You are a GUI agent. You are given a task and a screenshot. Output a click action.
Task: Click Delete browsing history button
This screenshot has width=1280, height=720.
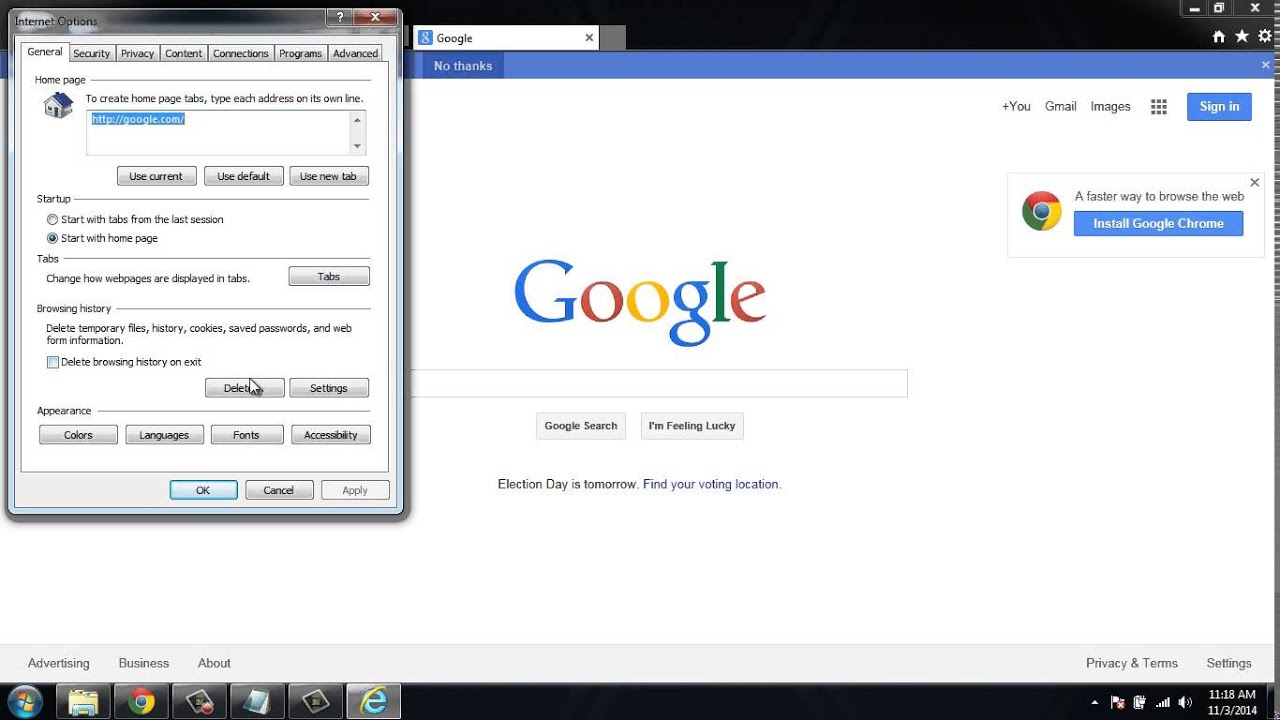pyautogui.click(x=245, y=388)
